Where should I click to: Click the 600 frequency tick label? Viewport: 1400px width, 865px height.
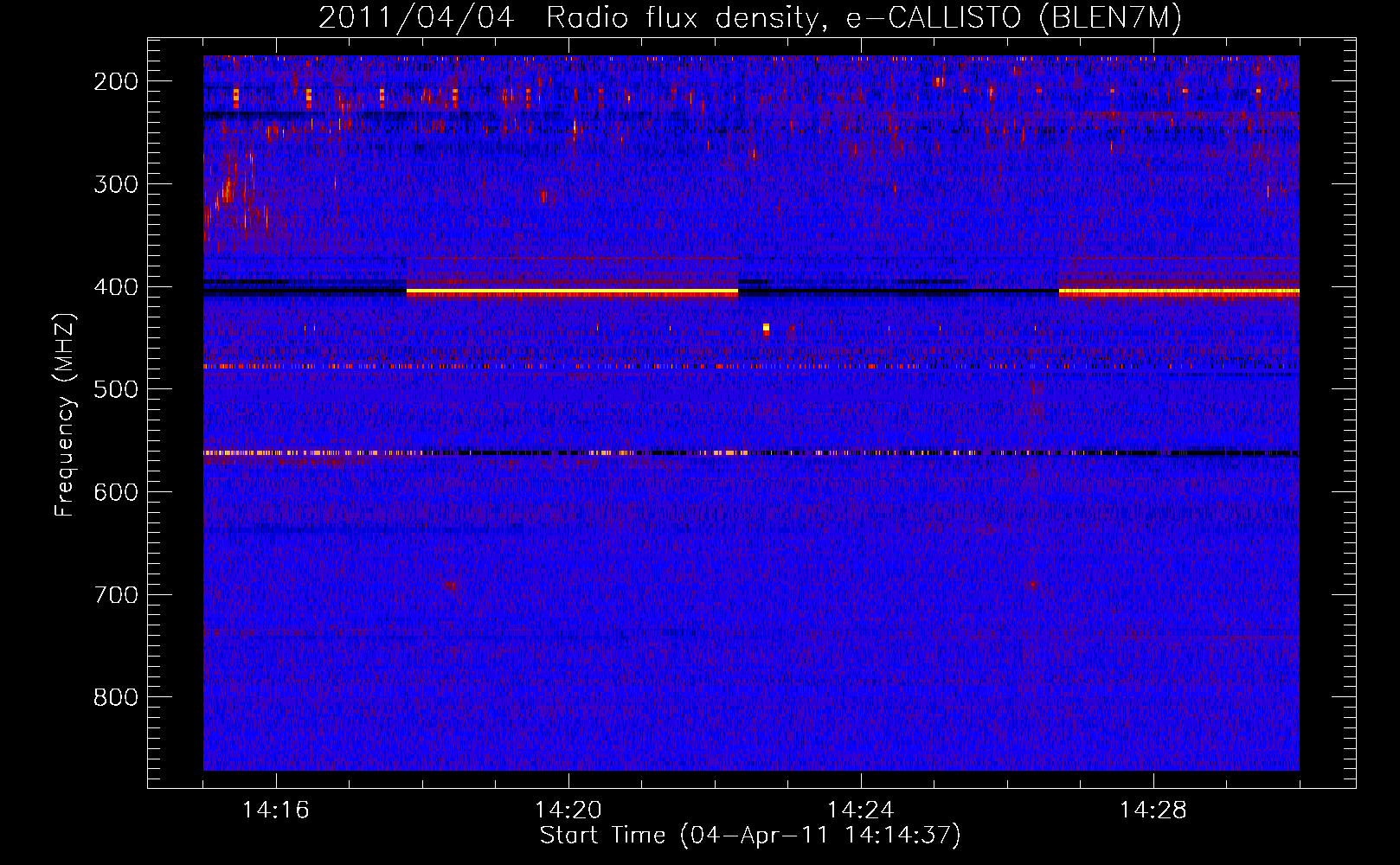coord(115,491)
